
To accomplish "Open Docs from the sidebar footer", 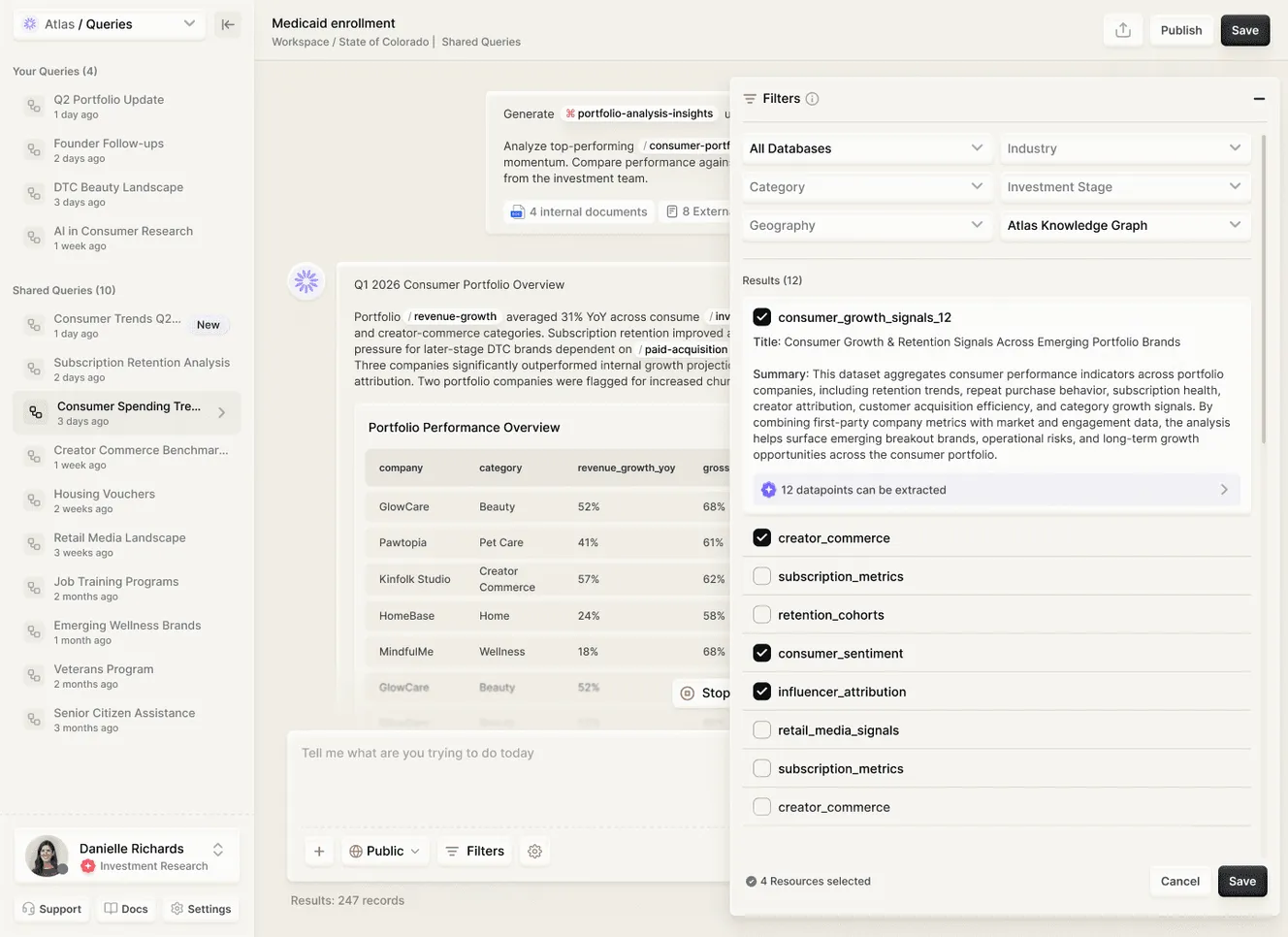I will pyautogui.click(x=126, y=909).
